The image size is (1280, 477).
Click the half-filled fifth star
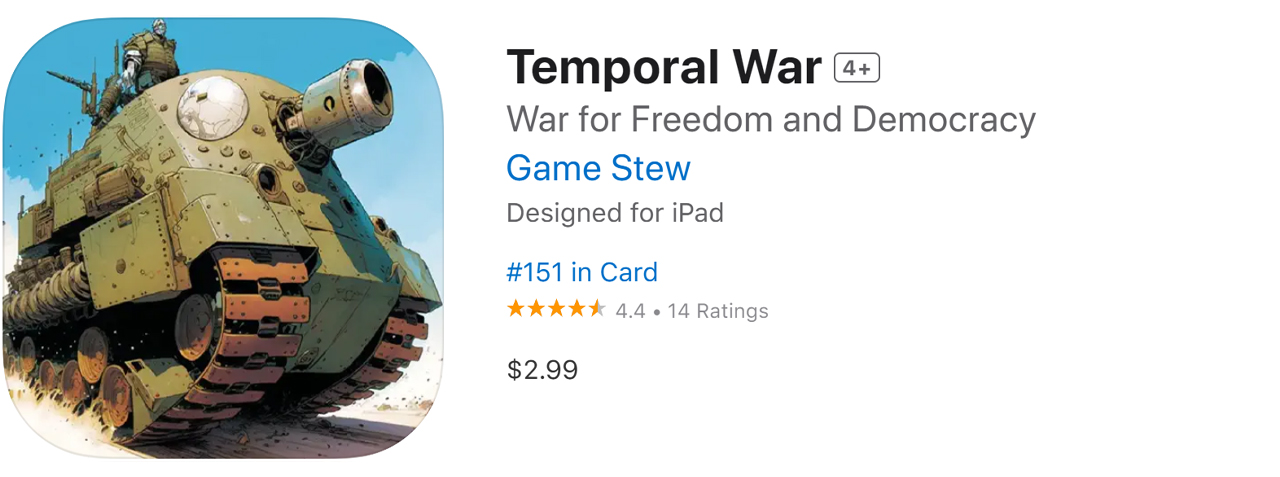tap(597, 309)
